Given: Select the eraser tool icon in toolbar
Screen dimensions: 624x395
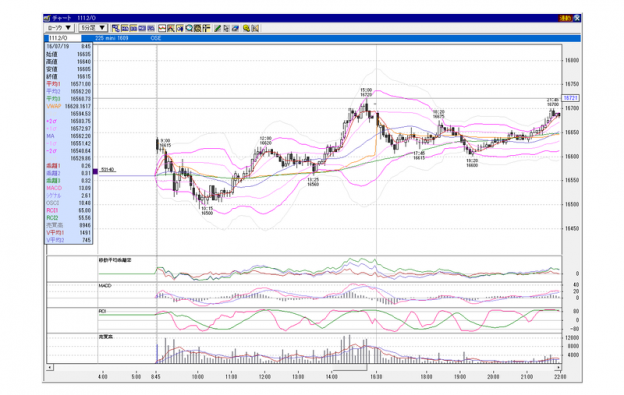Looking at the screenshot, I should click(235, 28).
